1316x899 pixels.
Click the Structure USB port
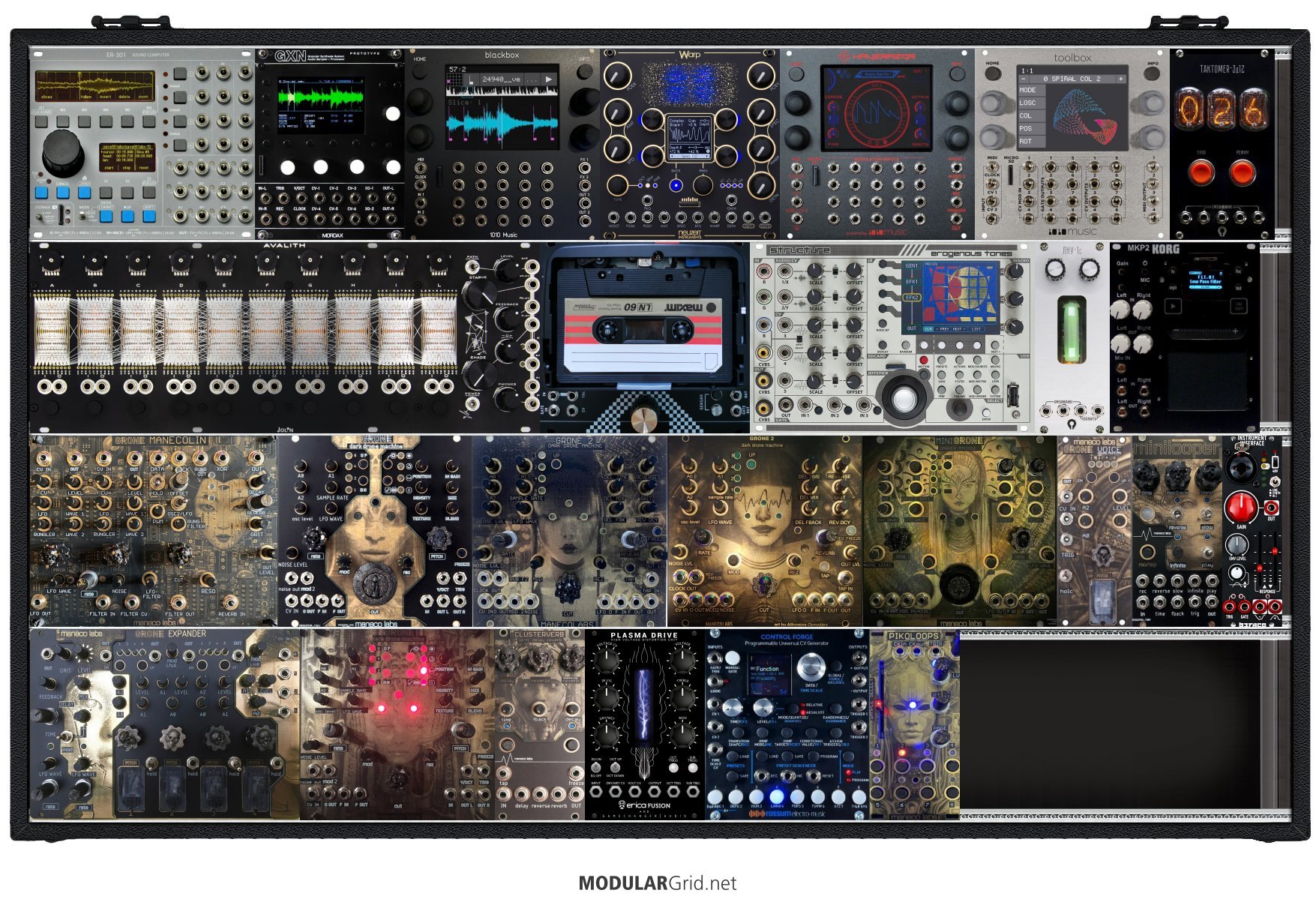point(1012,395)
